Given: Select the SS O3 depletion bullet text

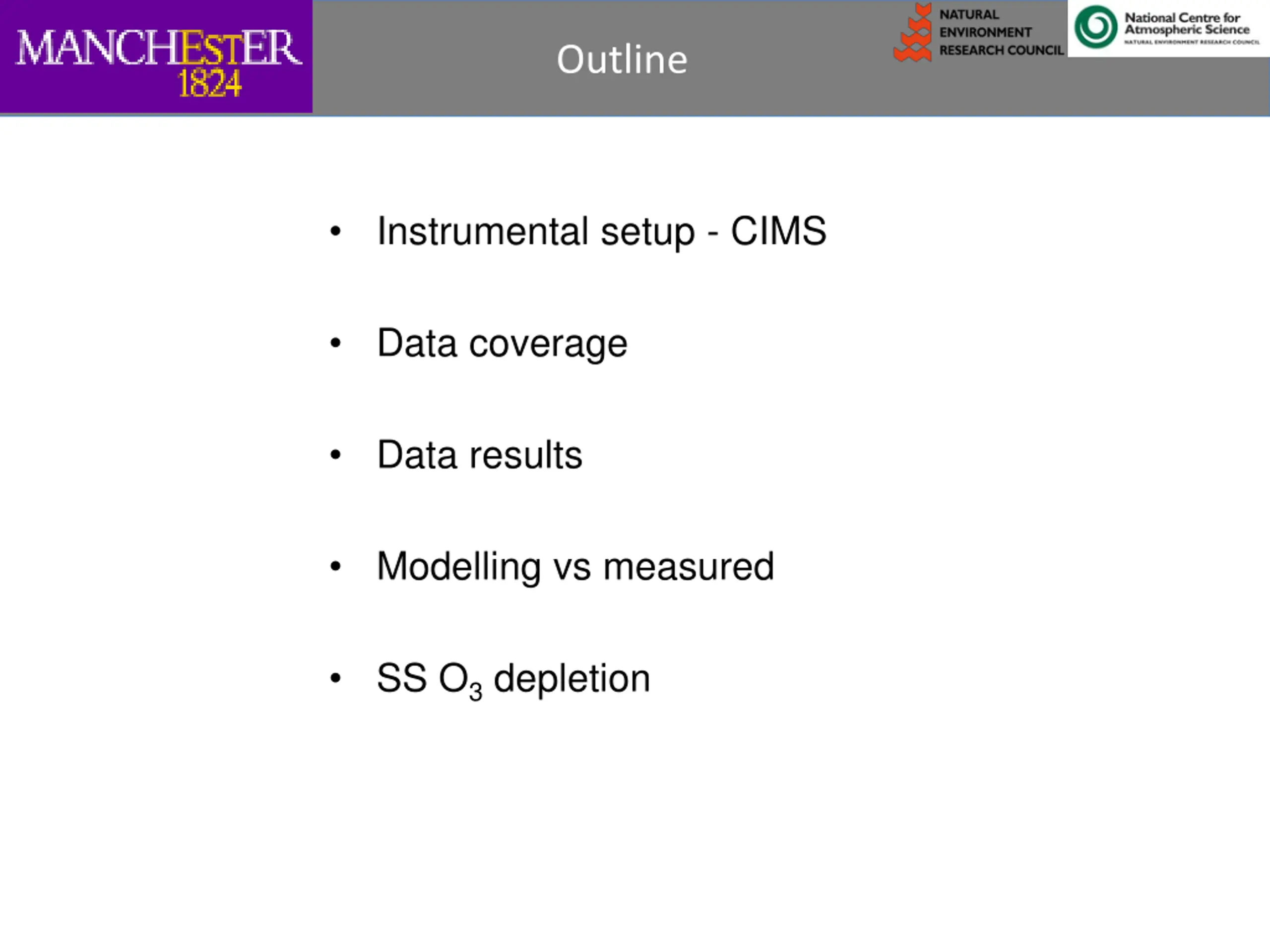Looking at the screenshot, I should (513, 680).
